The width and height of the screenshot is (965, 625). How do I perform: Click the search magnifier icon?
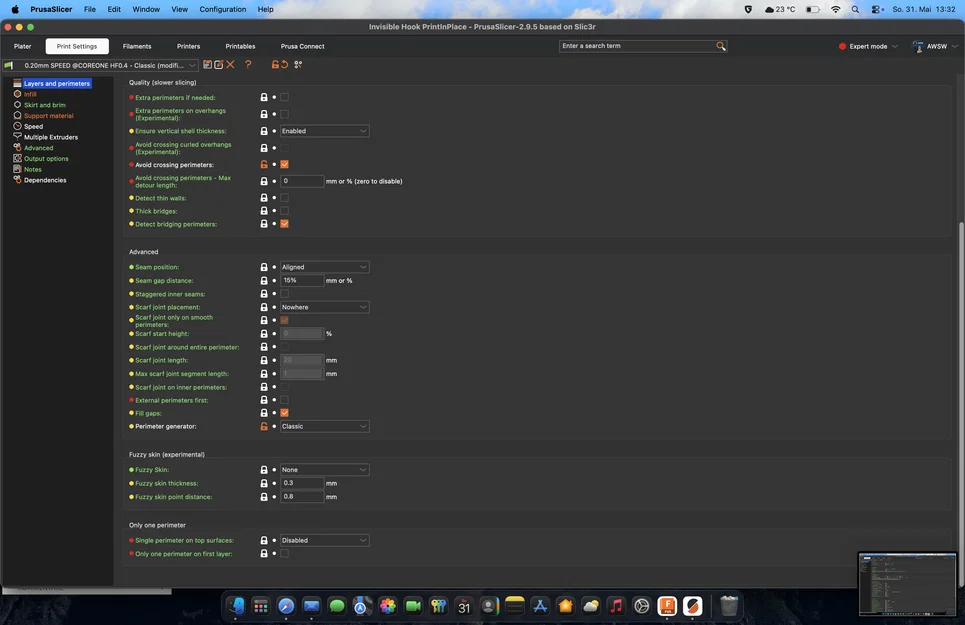(x=721, y=46)
